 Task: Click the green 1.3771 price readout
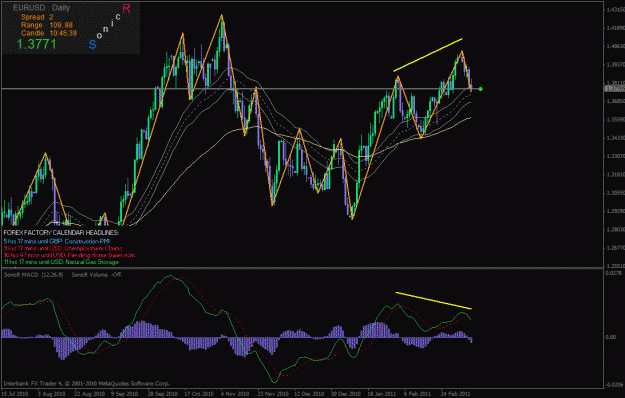click(37, 44)
